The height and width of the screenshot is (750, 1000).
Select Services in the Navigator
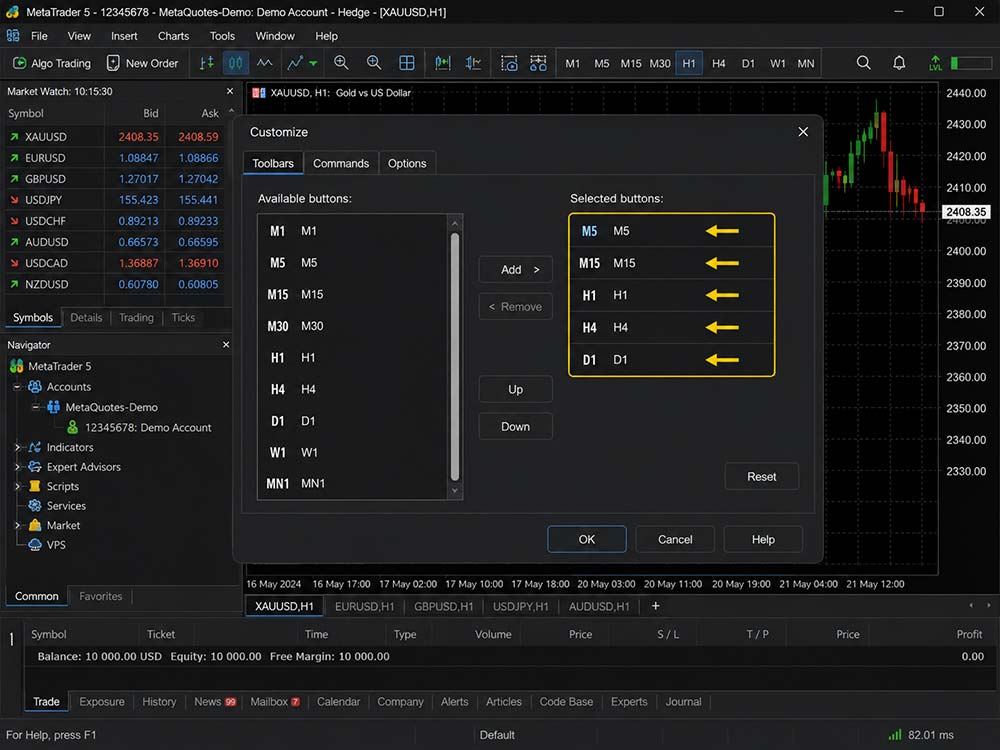point(57,506)
